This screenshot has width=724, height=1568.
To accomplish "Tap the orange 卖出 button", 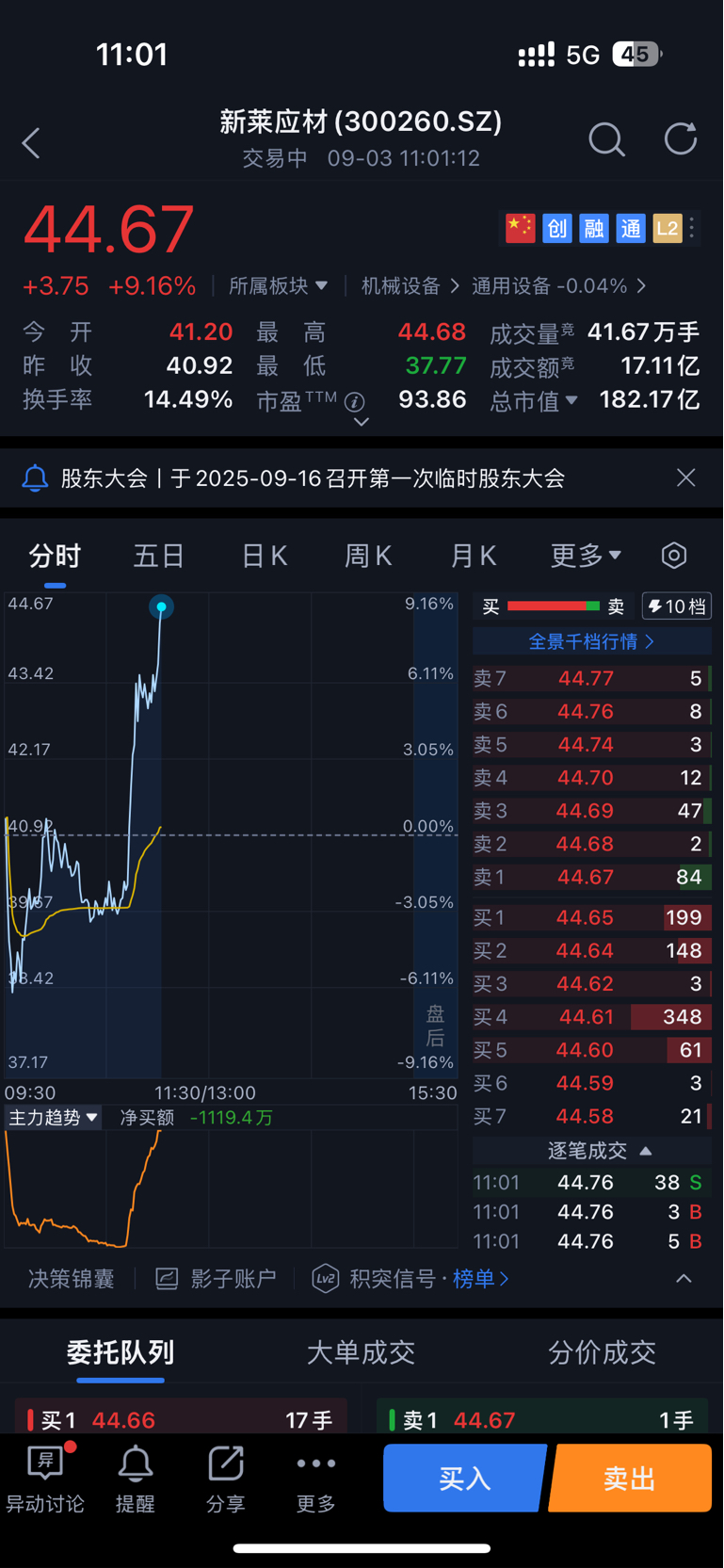I will pos(630,1478).
